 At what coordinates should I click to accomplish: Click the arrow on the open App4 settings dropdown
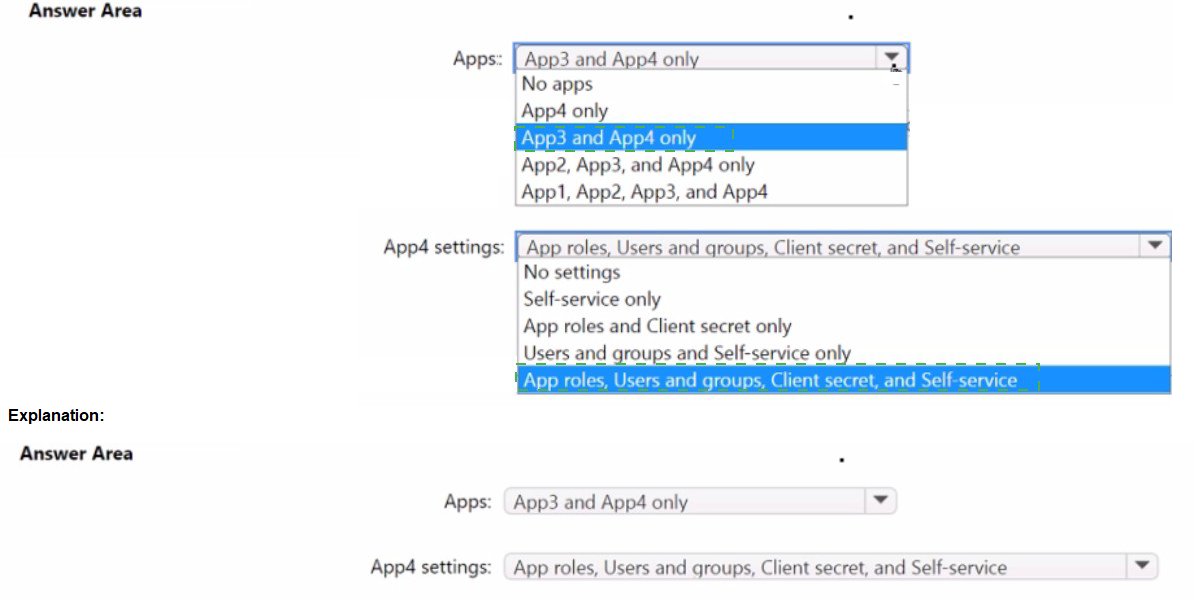coord(1155,246)
